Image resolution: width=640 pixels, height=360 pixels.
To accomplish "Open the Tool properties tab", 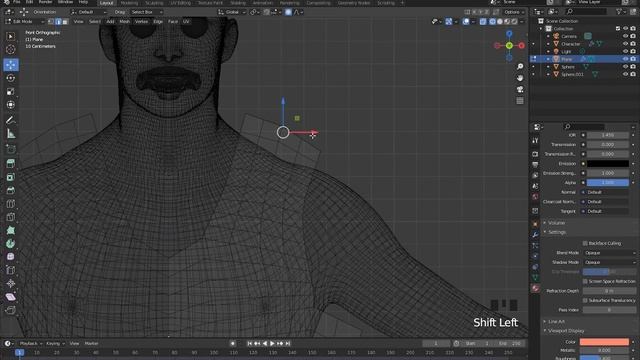I will coord(535,140).
